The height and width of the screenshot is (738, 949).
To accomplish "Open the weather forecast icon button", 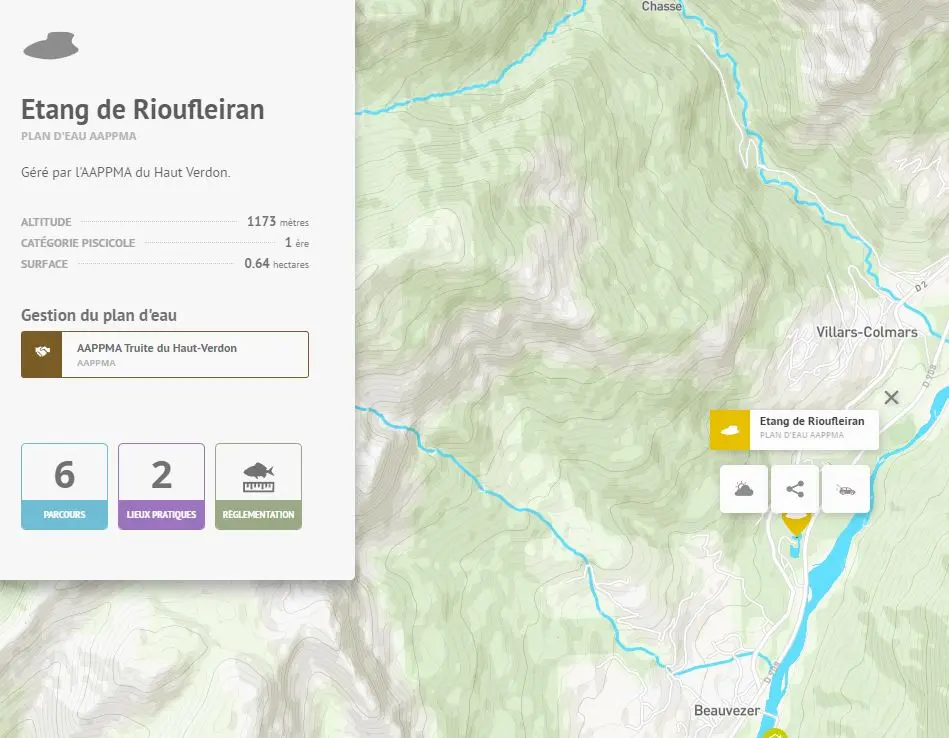I will click(744, 489).
